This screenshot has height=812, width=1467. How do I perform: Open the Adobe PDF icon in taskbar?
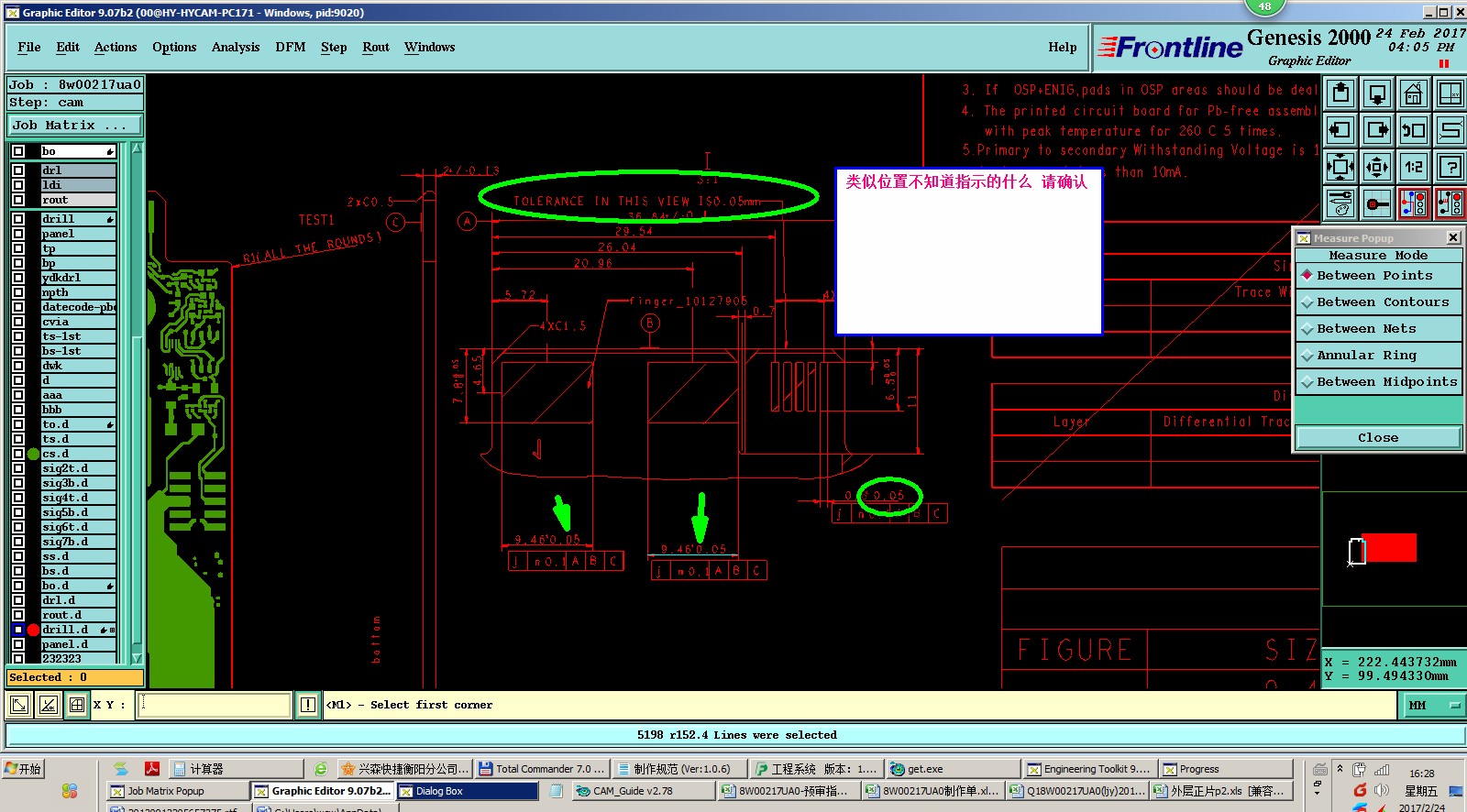(x=152, y=769)
